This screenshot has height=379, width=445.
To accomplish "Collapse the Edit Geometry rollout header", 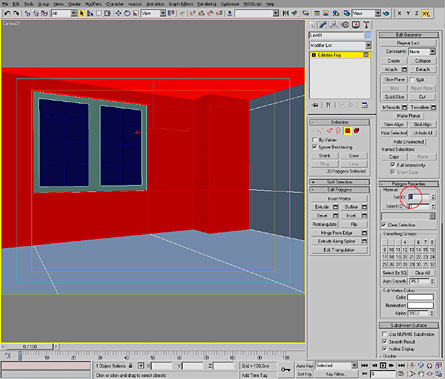I will pyautogui.click(x=409, y=35).
